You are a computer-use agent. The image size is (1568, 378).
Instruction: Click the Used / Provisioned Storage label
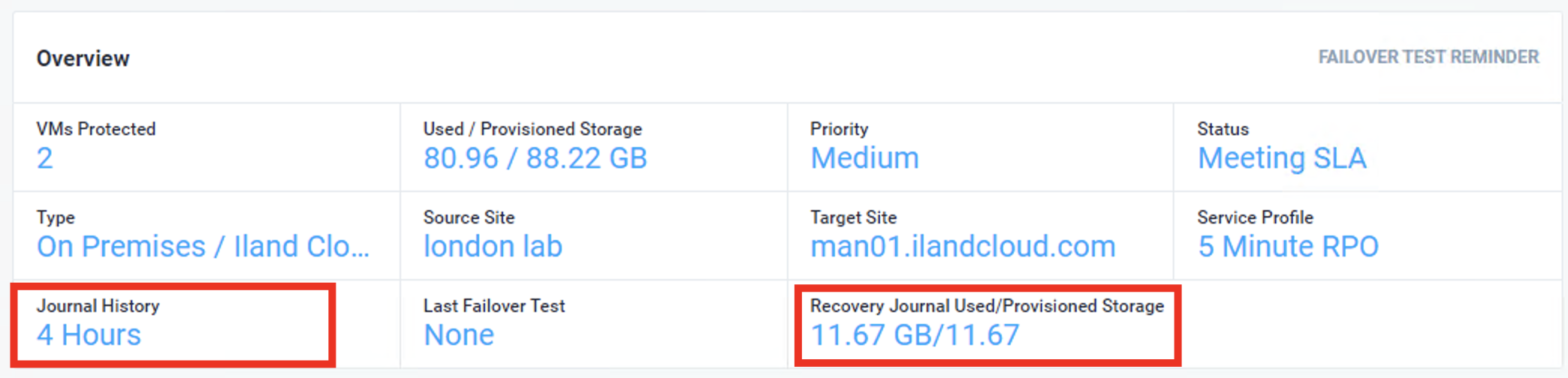coord(532,129)
